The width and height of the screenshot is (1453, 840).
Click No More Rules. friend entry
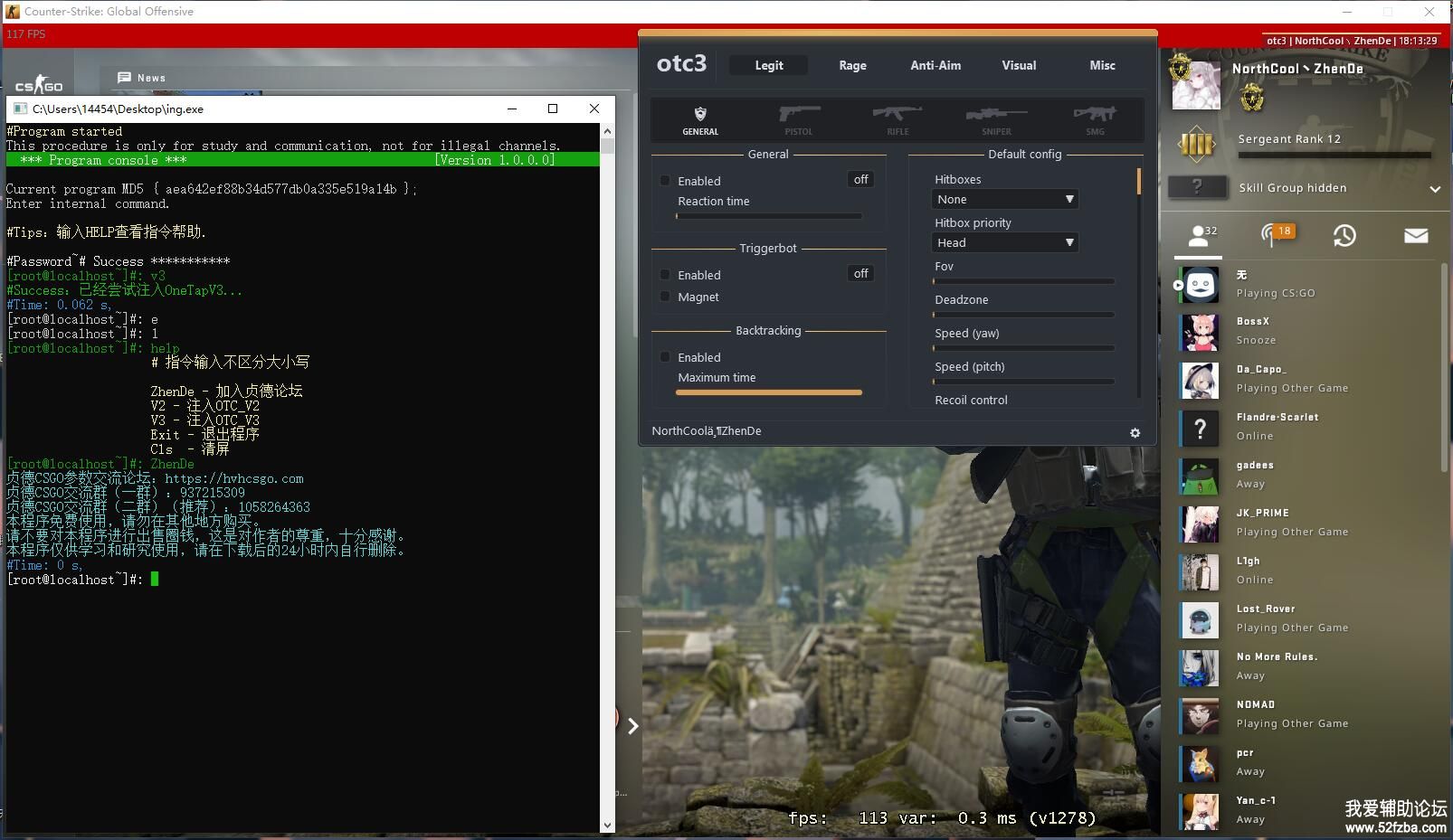(x=1306, y=667)
